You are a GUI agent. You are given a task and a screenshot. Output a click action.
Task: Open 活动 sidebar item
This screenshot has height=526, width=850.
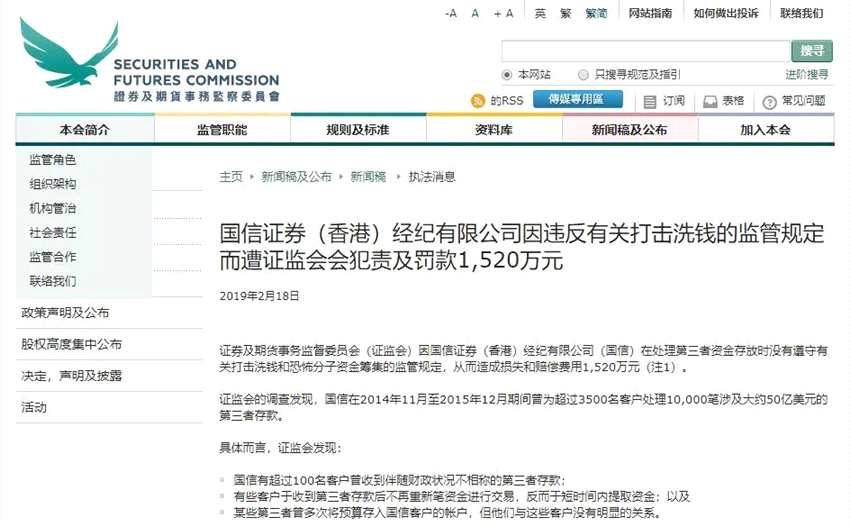tap(34, 407)
